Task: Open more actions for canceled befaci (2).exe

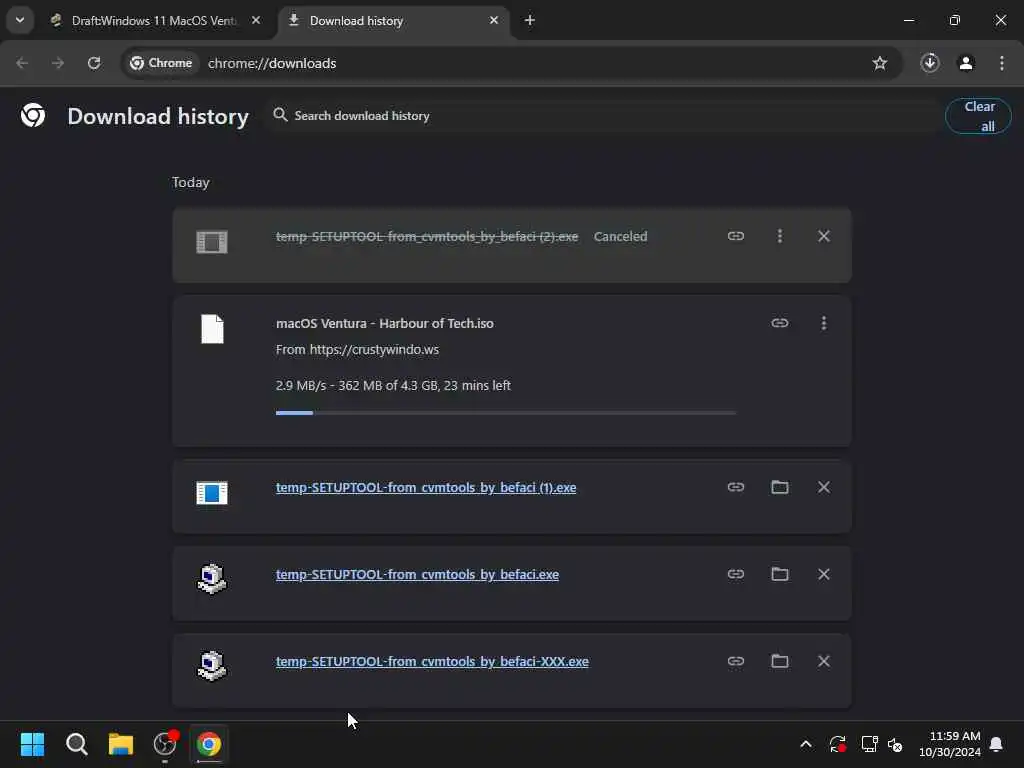Action: pos(780,236)
